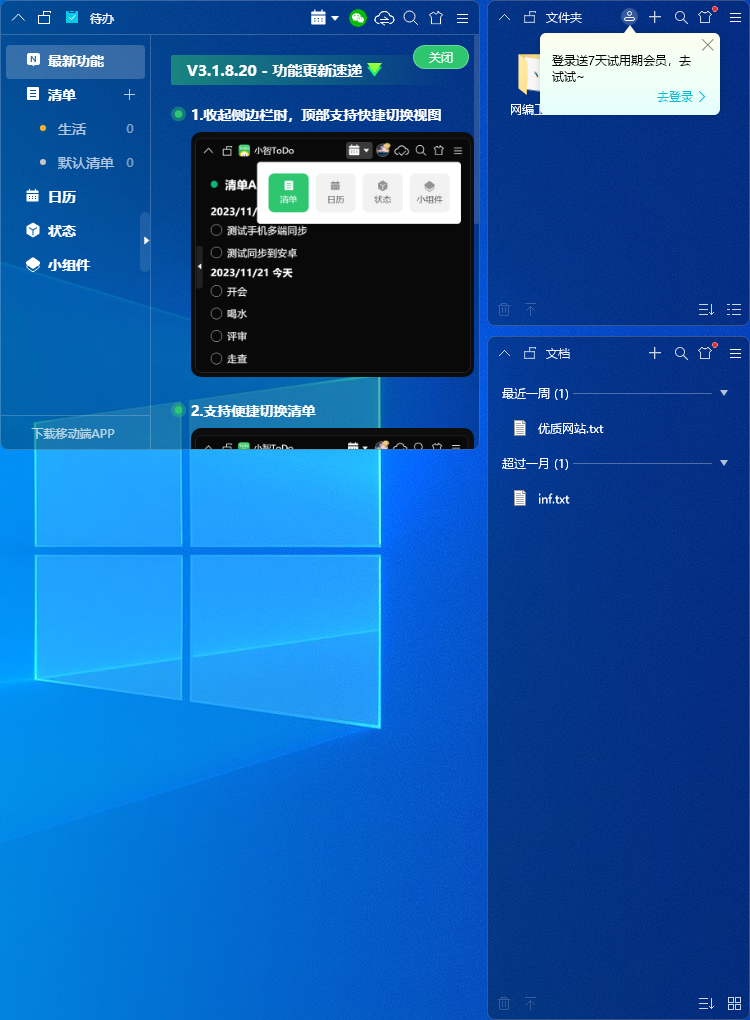Open skin (shirt) icon in 待办 widget
750x1020 pixels.
coord(436,18)
